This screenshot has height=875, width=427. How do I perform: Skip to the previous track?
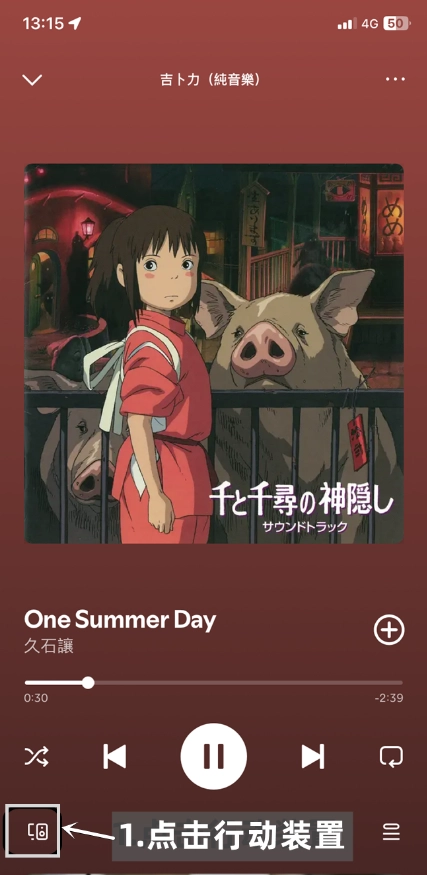tap(114, 757)
